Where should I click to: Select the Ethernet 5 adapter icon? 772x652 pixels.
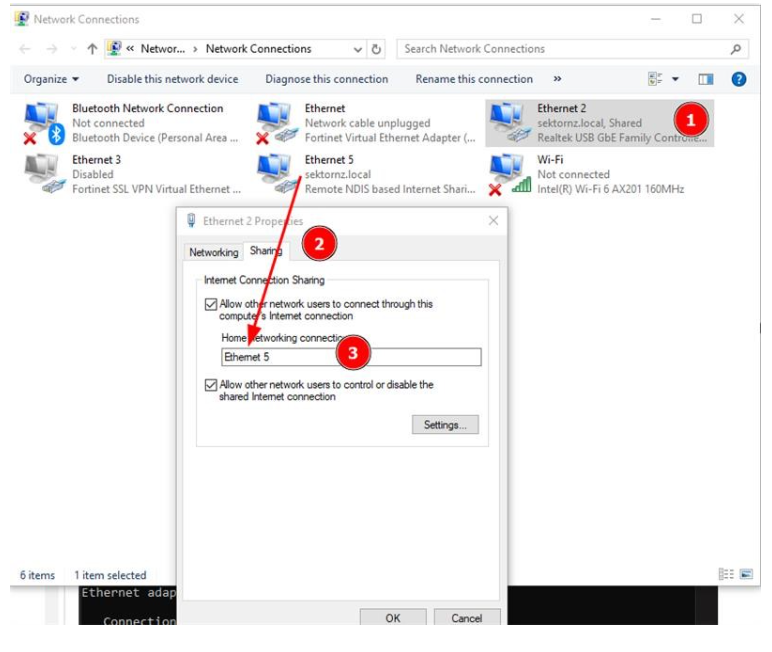coord(277,174)
